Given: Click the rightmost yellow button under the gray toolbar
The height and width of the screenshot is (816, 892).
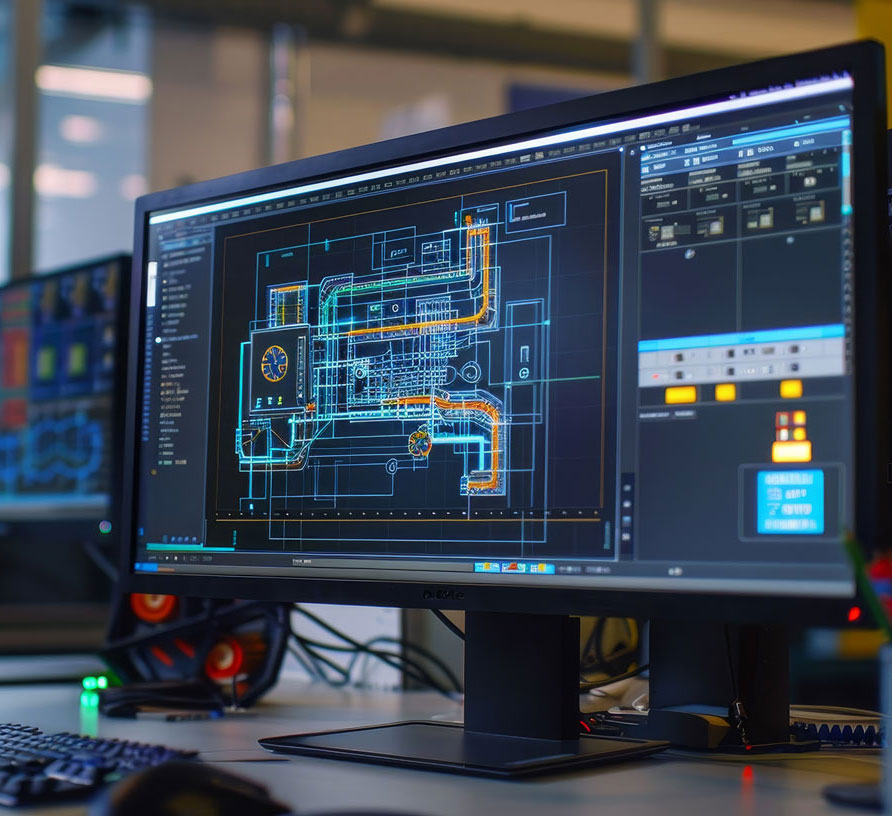Looking at the screenshot, I should pyautogui.click(x=790, y=388).
